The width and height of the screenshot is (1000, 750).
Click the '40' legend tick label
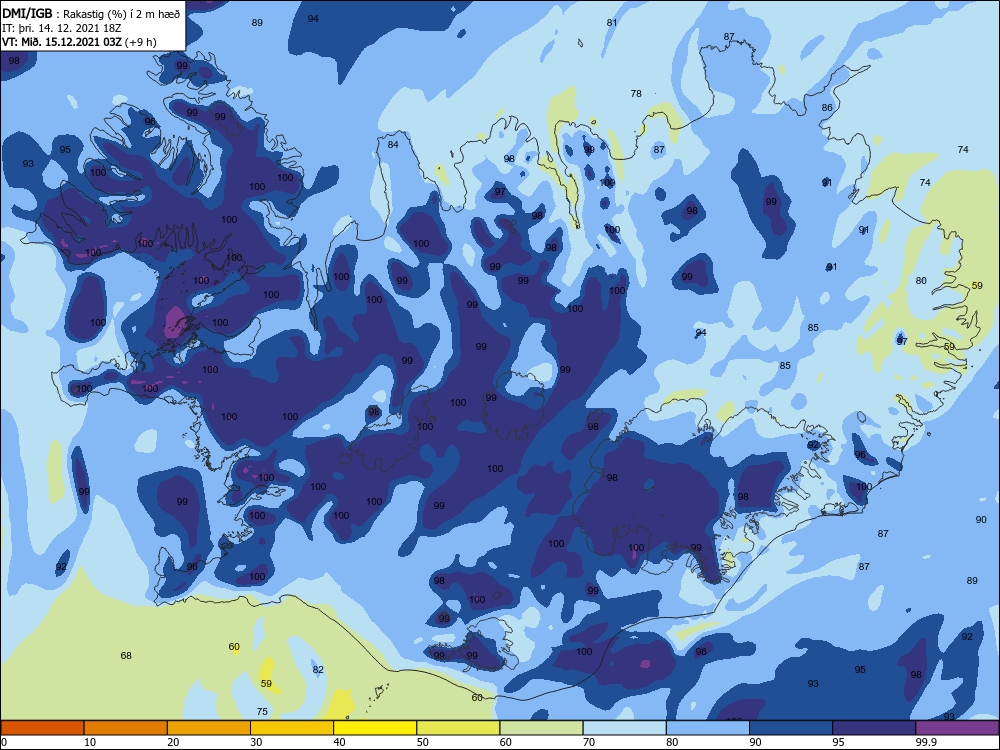point(339,742)
